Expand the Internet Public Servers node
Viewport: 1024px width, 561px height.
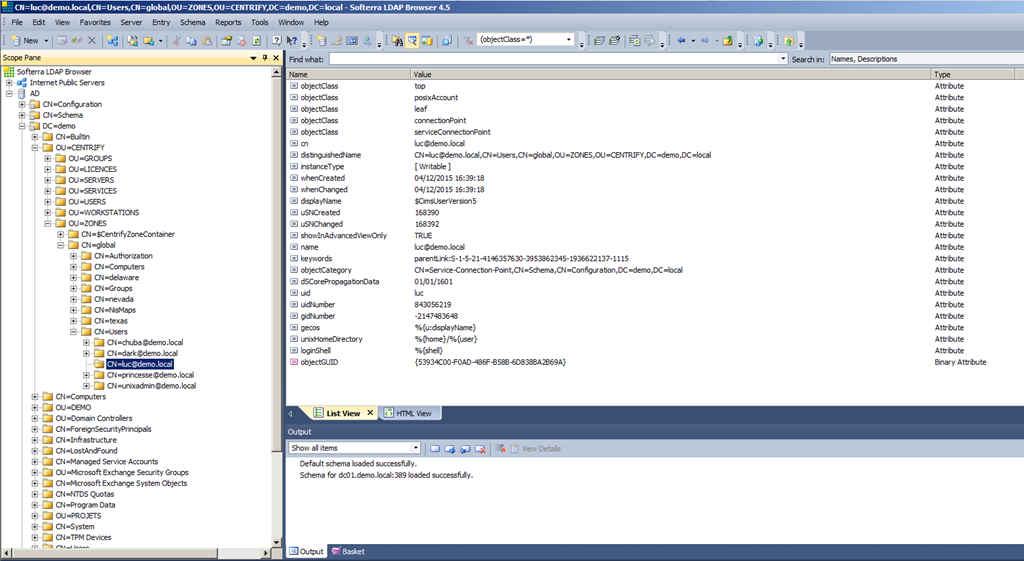tap(9, 83)
